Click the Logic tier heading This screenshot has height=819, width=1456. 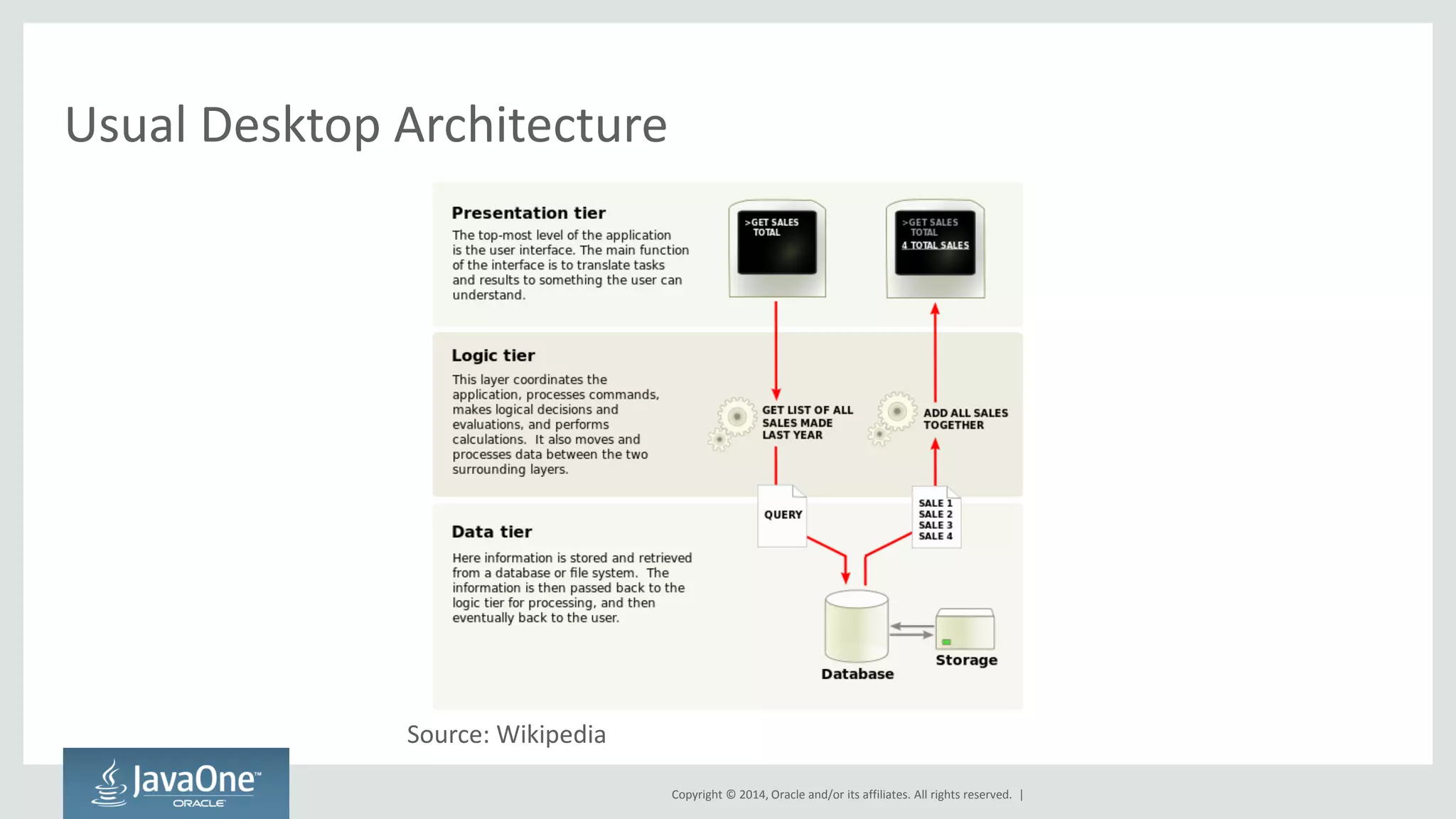[x=493, y=355]
